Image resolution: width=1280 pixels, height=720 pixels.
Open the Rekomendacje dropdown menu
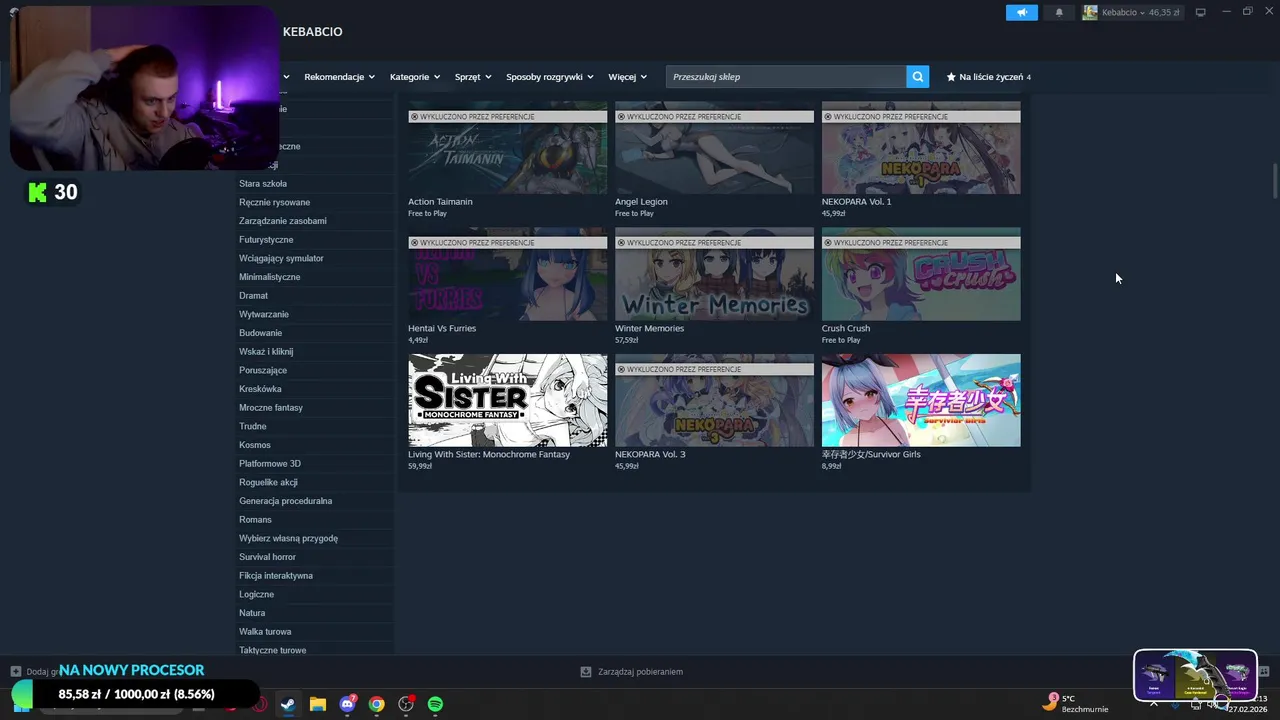pos(339,77)
